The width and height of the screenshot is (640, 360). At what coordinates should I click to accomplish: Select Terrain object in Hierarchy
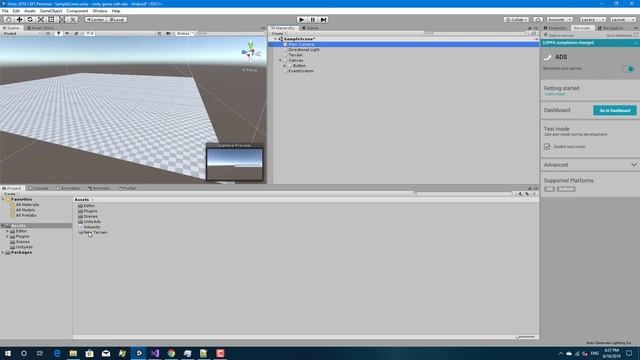pyautogui.click(x=295, y=55)
